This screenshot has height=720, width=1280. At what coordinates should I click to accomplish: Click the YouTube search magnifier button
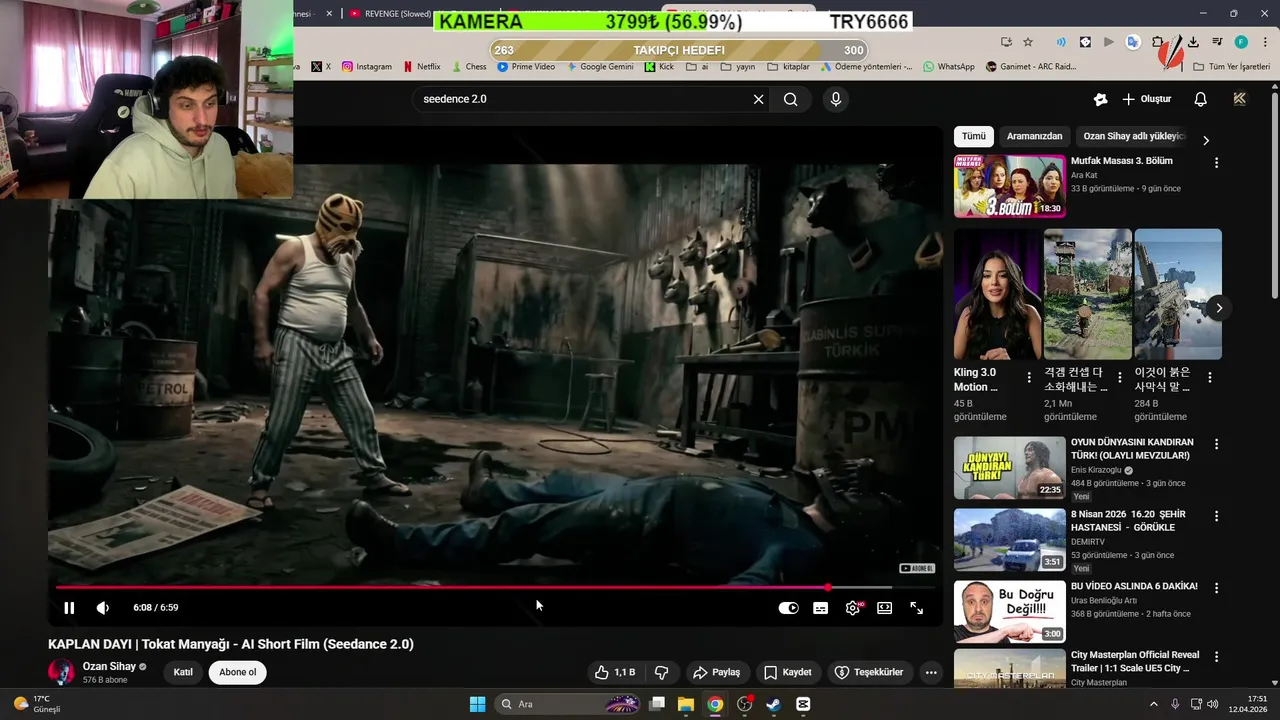[790, 99]
